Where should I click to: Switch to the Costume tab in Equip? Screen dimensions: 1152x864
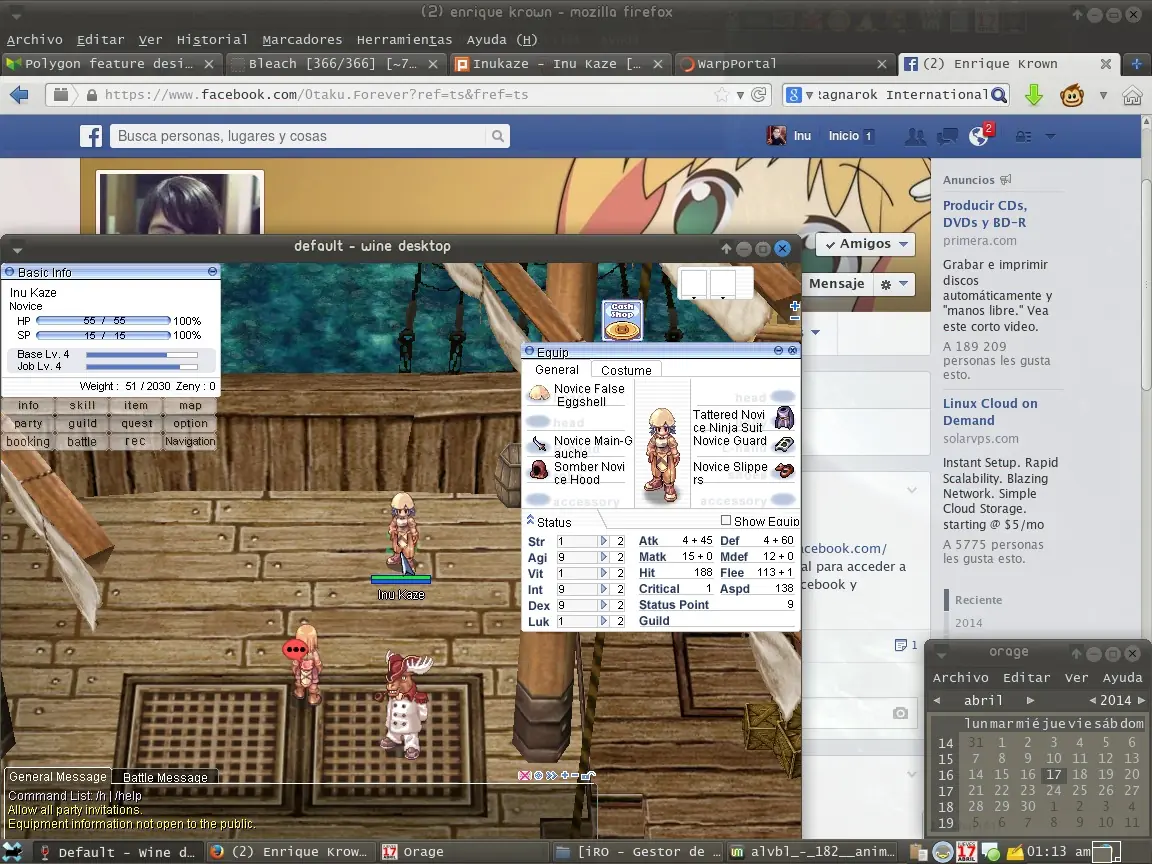coord(626,370)
